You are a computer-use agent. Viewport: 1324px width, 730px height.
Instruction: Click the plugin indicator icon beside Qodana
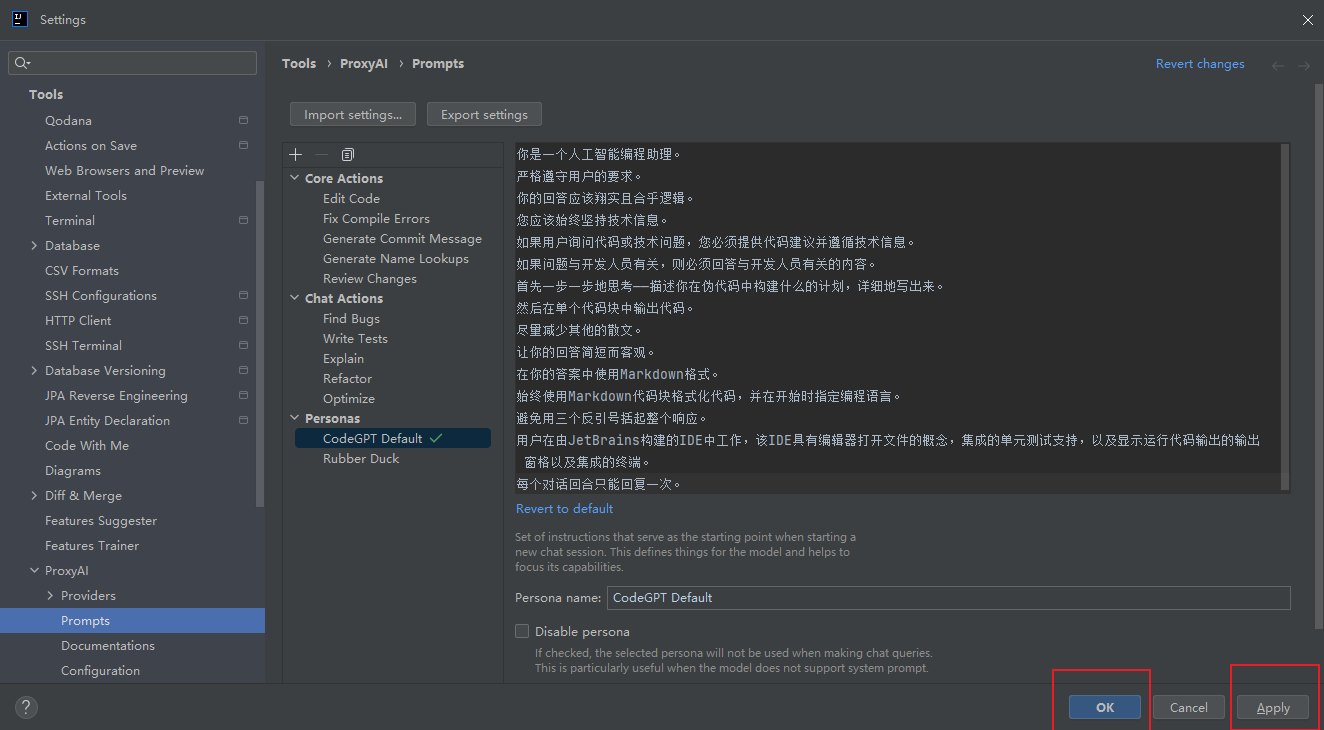(x=242, y=120)
